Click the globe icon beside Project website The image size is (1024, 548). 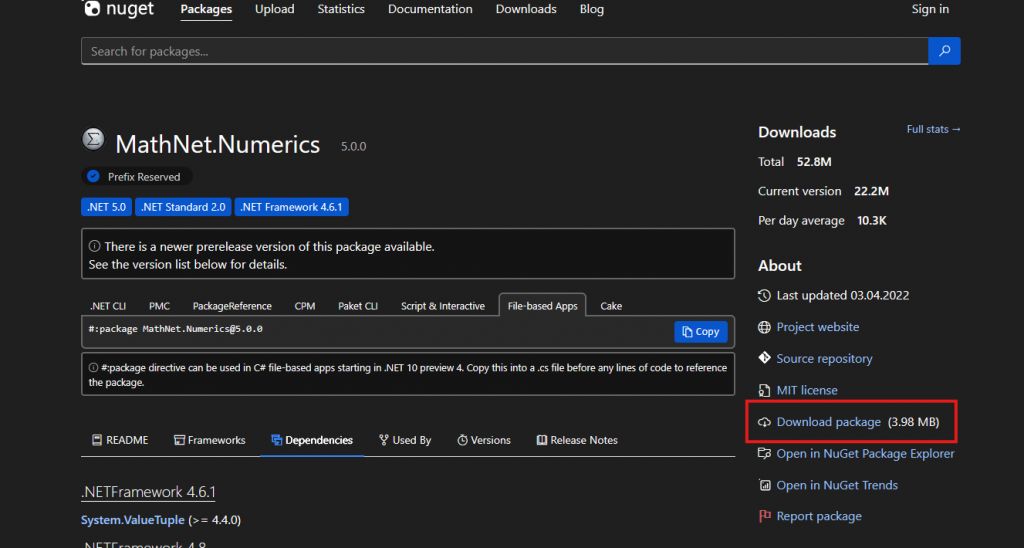pyautogui.click(x=765, y=327)
